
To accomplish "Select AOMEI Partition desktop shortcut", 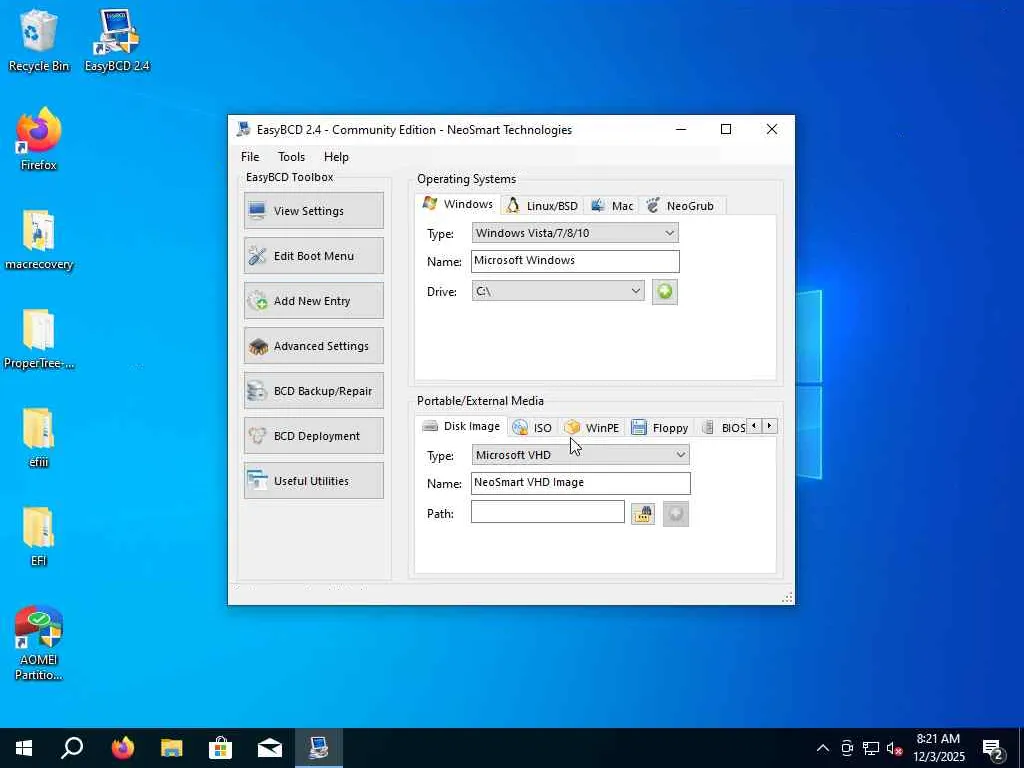I will click(x=39, y=643).
